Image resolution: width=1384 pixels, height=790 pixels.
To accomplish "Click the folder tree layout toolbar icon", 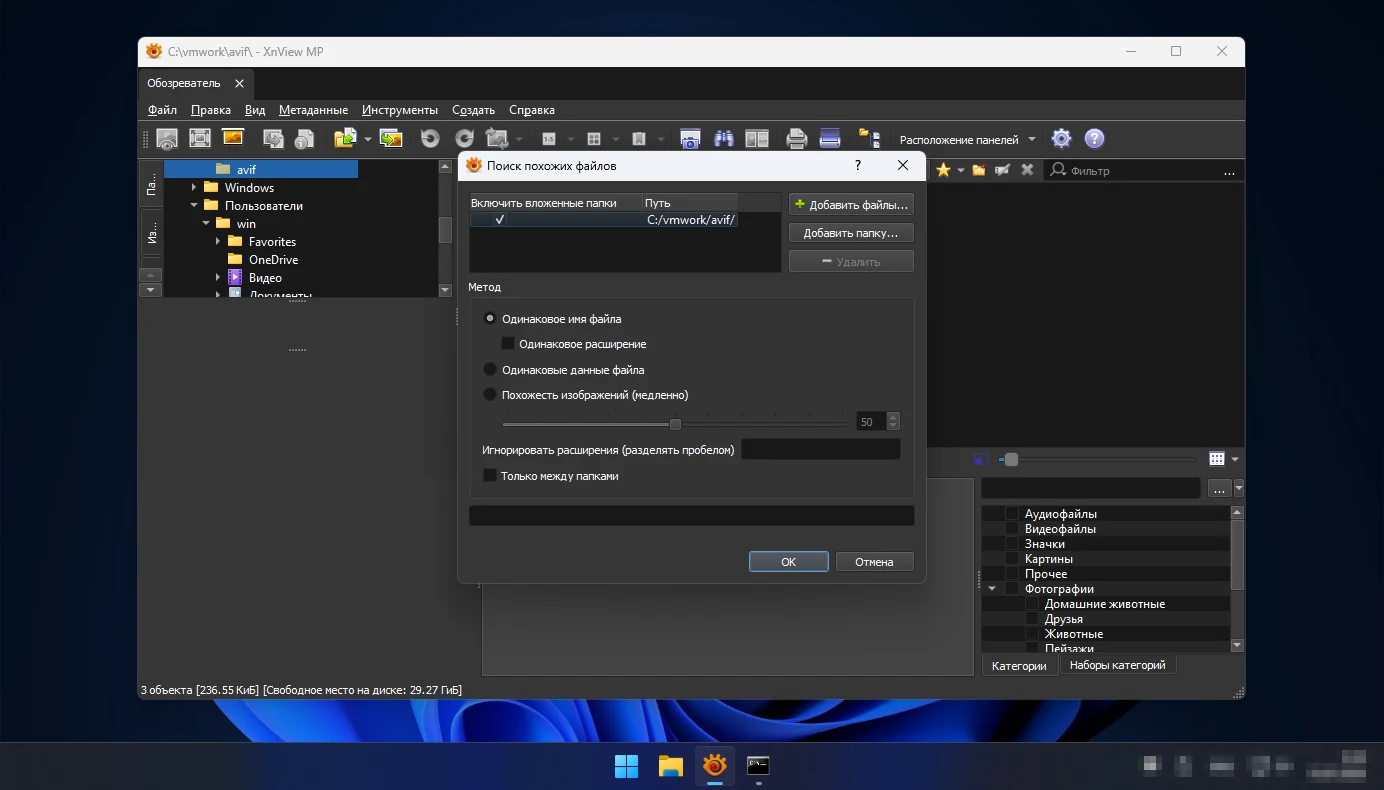I will (x=869, y=139).
